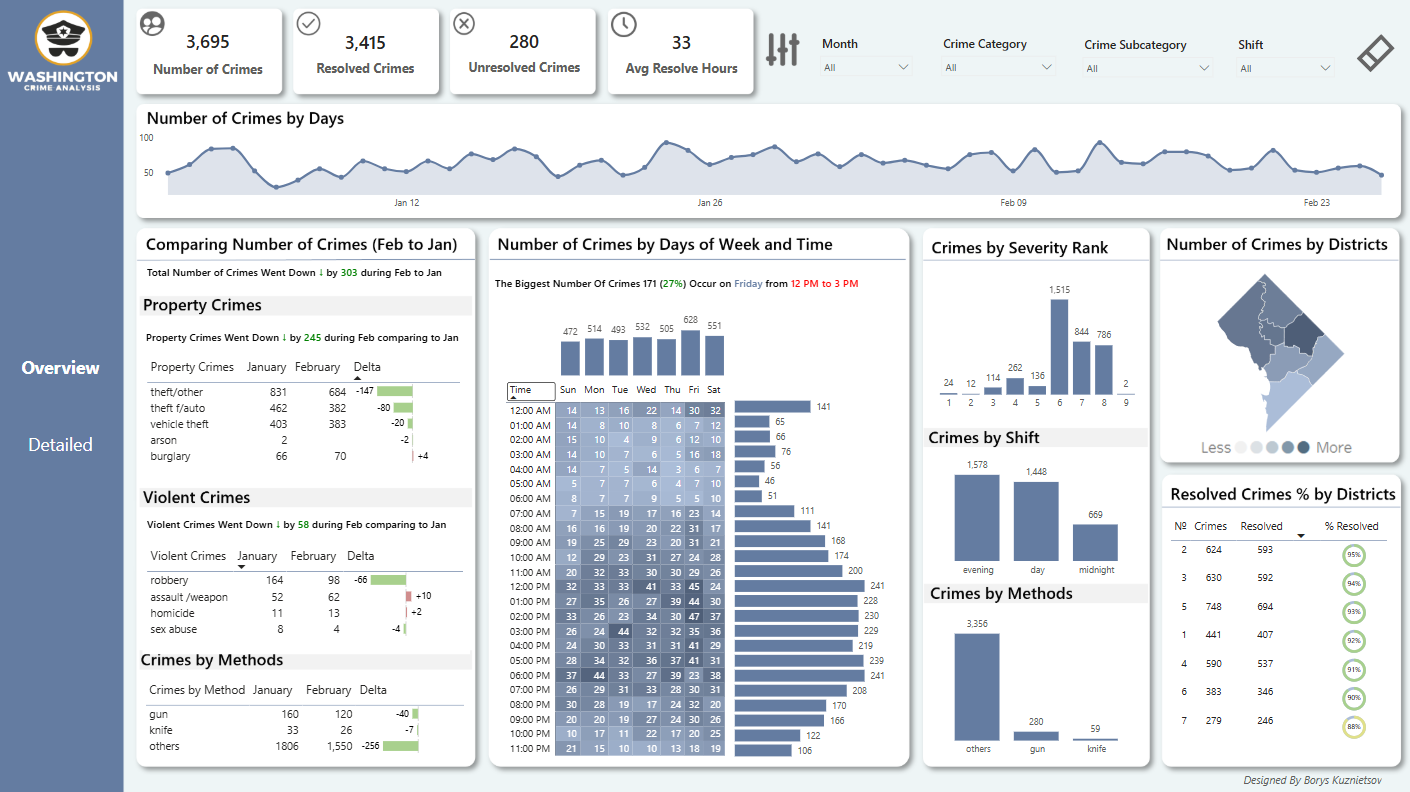This screenshot has height=792, width=1410.
Task: Select the others bar in Crimes by Methods chart
Action: coord(977,686)
